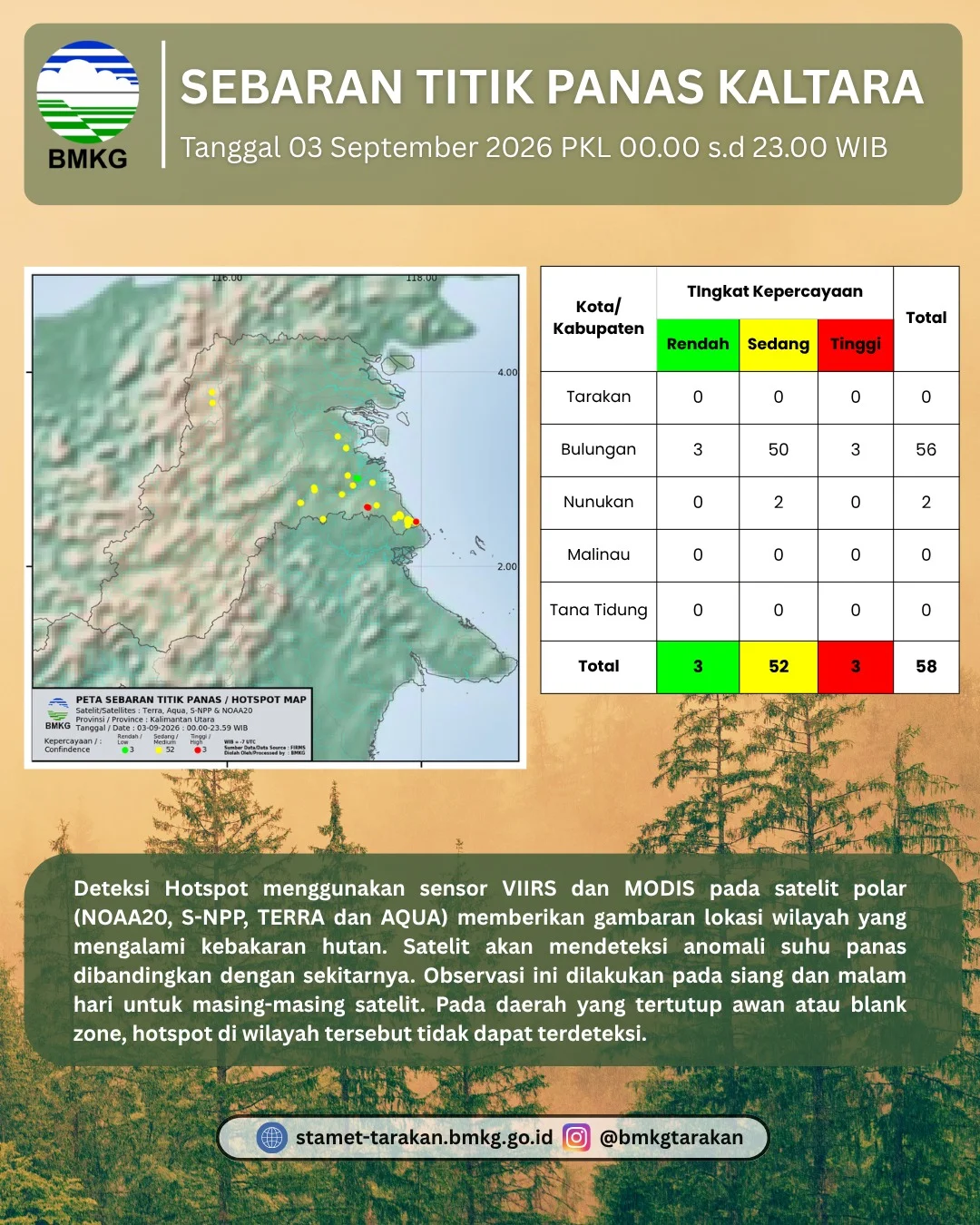Click the green low-confidence legend dot
Image resolution: width=980 pixels, height=1225 pixels.
[124, 750]
